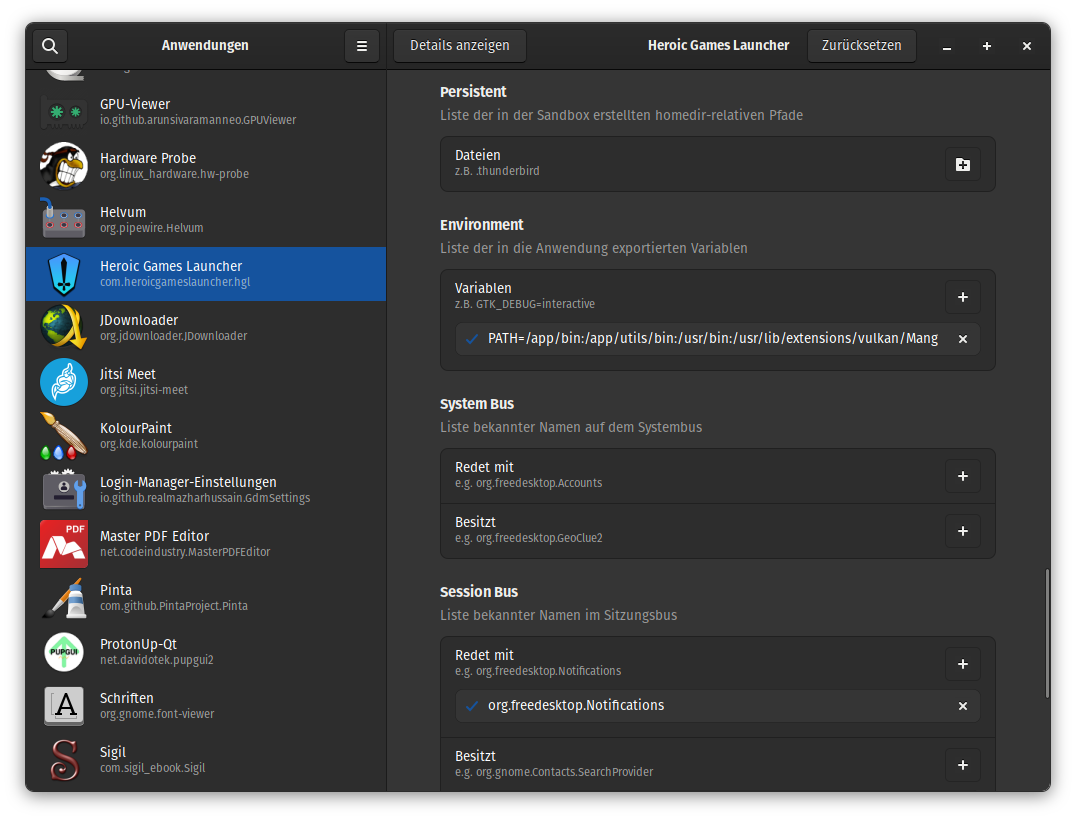Viewport: 1076px width, 820px height.
Task: Add a System Bus 'Besitzt' name
Action: (962, 531)
